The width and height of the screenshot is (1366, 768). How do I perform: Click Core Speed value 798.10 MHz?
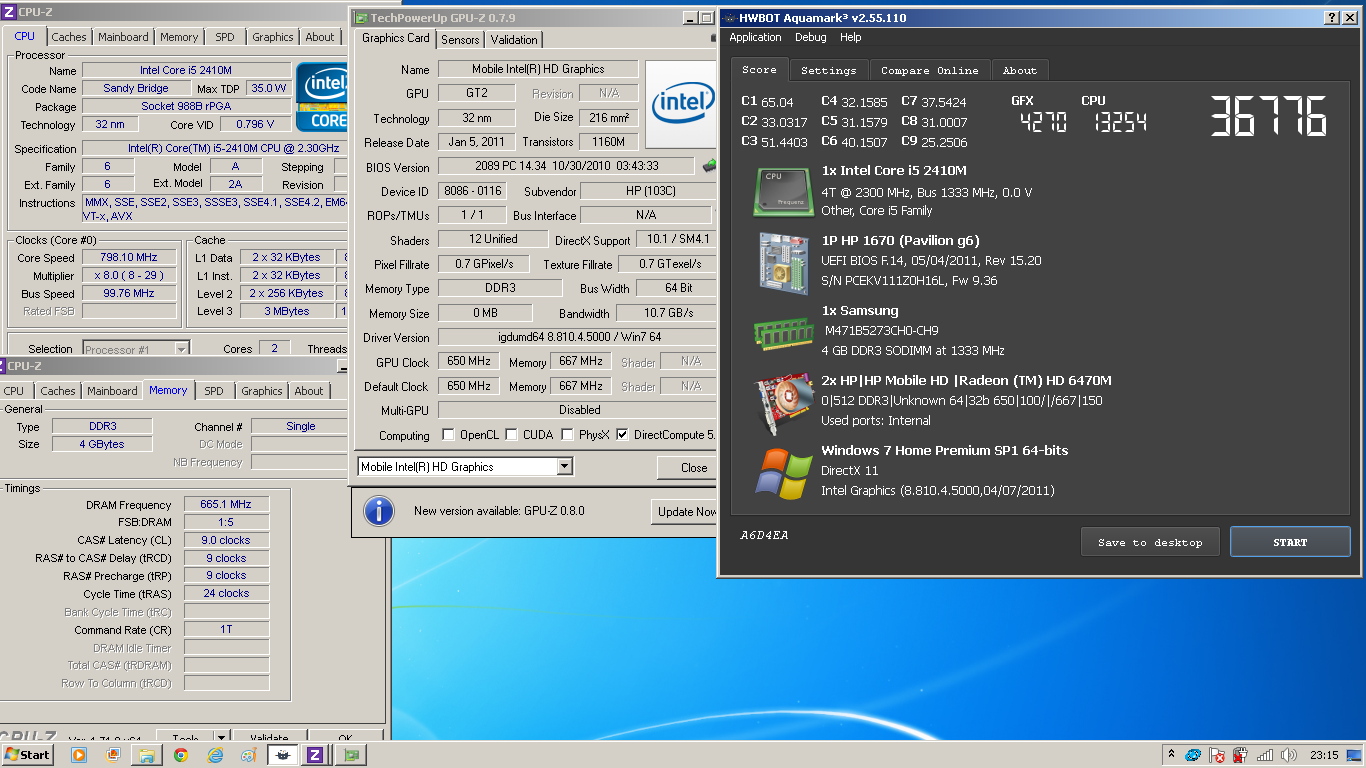pyautogui.click(x=129, y=257)
